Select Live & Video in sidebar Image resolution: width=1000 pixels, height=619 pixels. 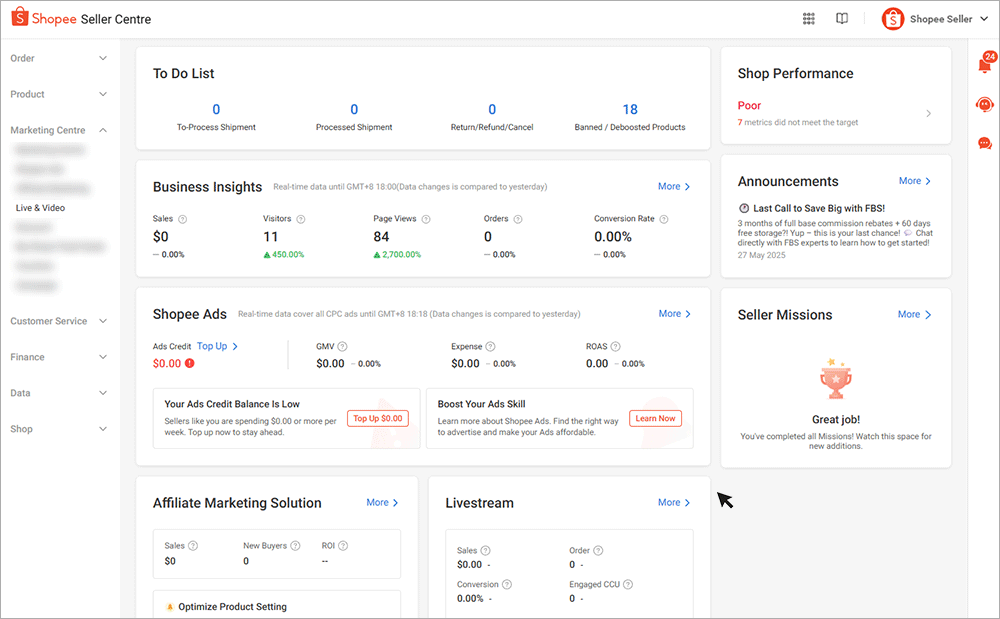tap(40, 208)
